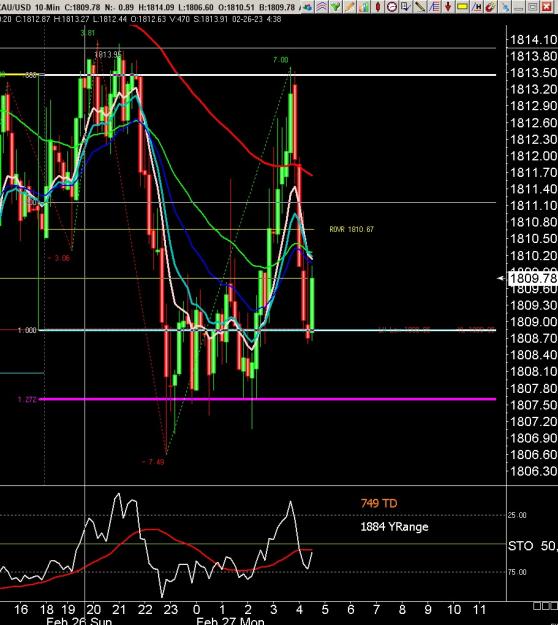Screen dimensions: 558x625
Task: Click the red candlestick chart icon
Action: pos(378,7)
